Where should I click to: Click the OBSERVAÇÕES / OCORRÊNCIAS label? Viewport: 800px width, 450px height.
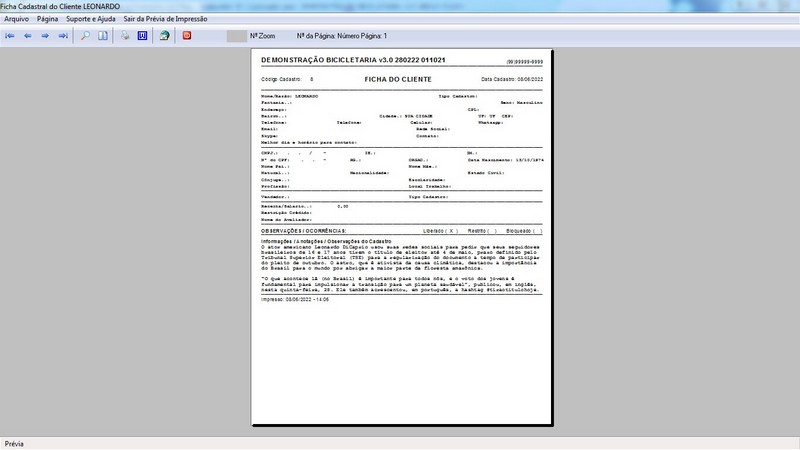[x=304, y=231]
